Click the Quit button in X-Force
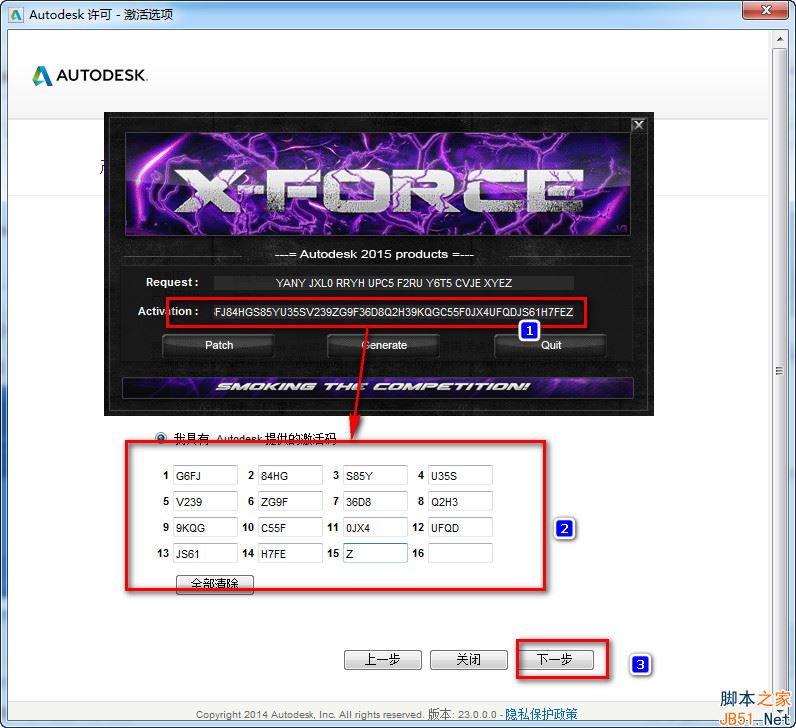Viewport: 796px width, 728px height. 550,345
